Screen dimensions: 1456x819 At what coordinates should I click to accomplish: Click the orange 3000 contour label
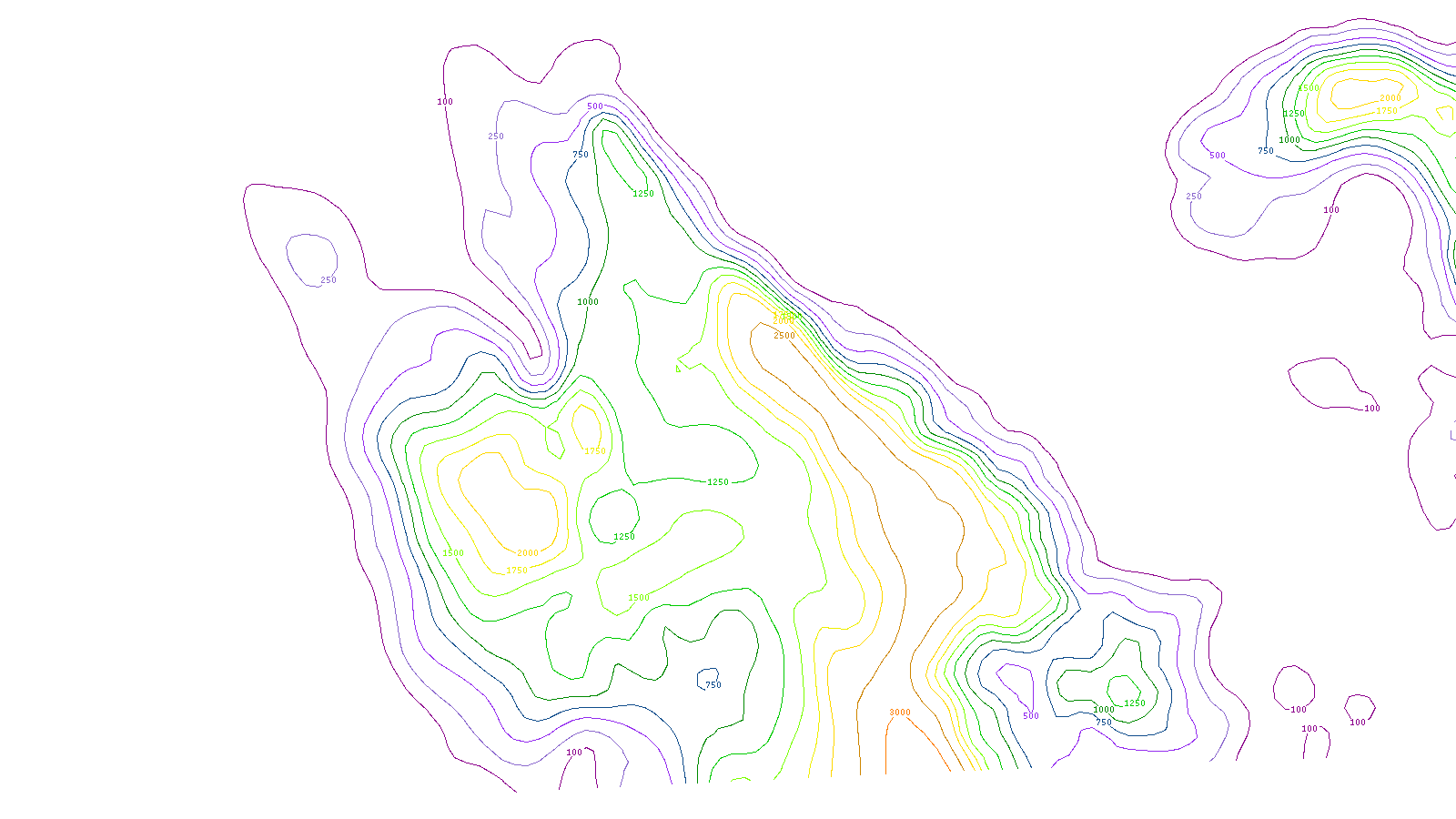pos(899,713)
